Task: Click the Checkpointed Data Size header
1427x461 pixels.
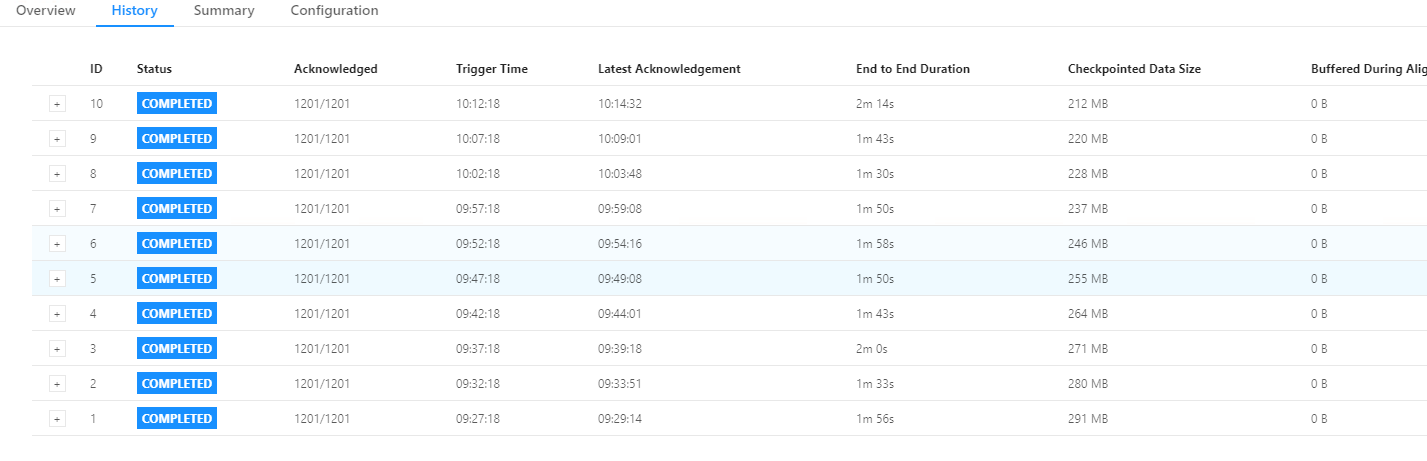Action: coord(1134,69)
